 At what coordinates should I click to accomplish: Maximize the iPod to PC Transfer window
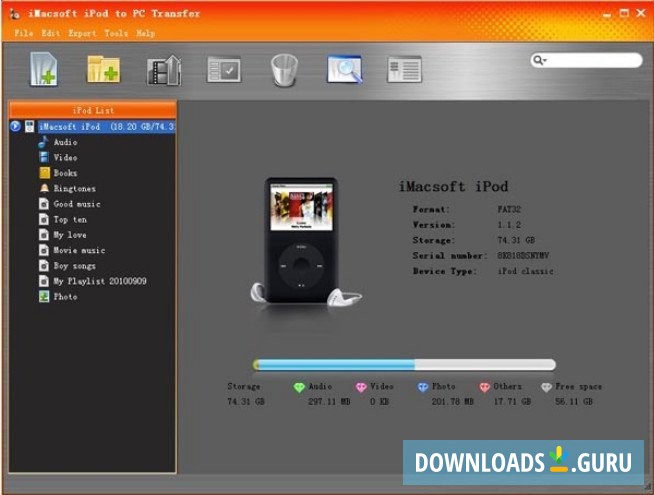[624, 13]
